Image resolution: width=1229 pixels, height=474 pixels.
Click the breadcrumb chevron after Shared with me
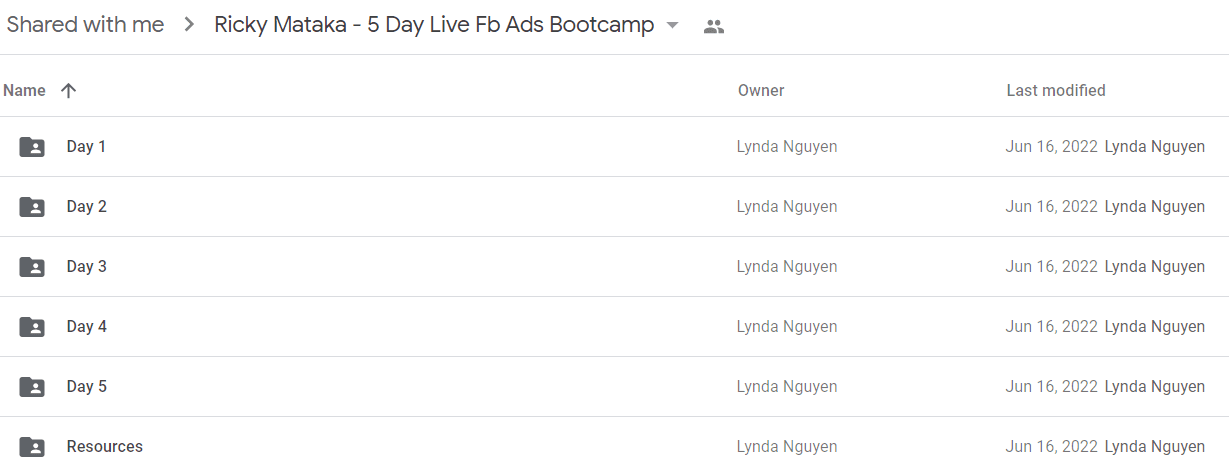[x=189, y=26]
